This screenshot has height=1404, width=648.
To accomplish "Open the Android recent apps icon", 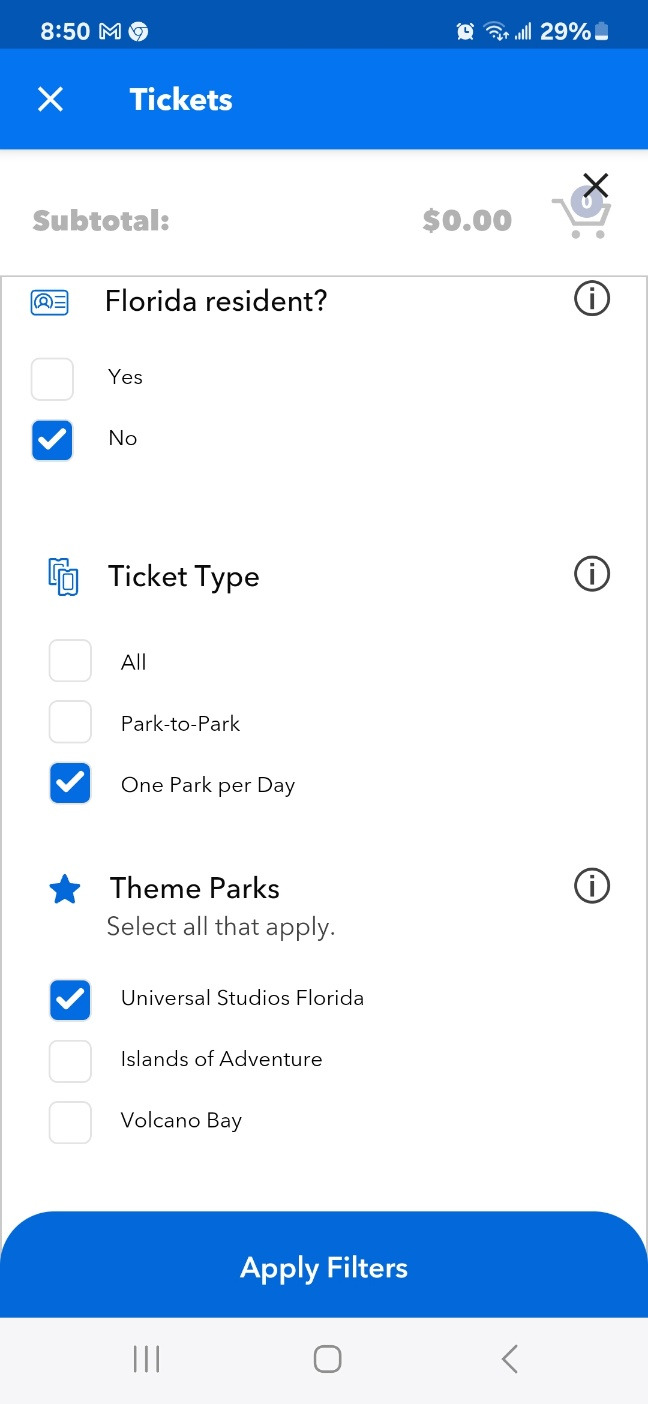I will pyautogui.click(x=146, y=1359).
